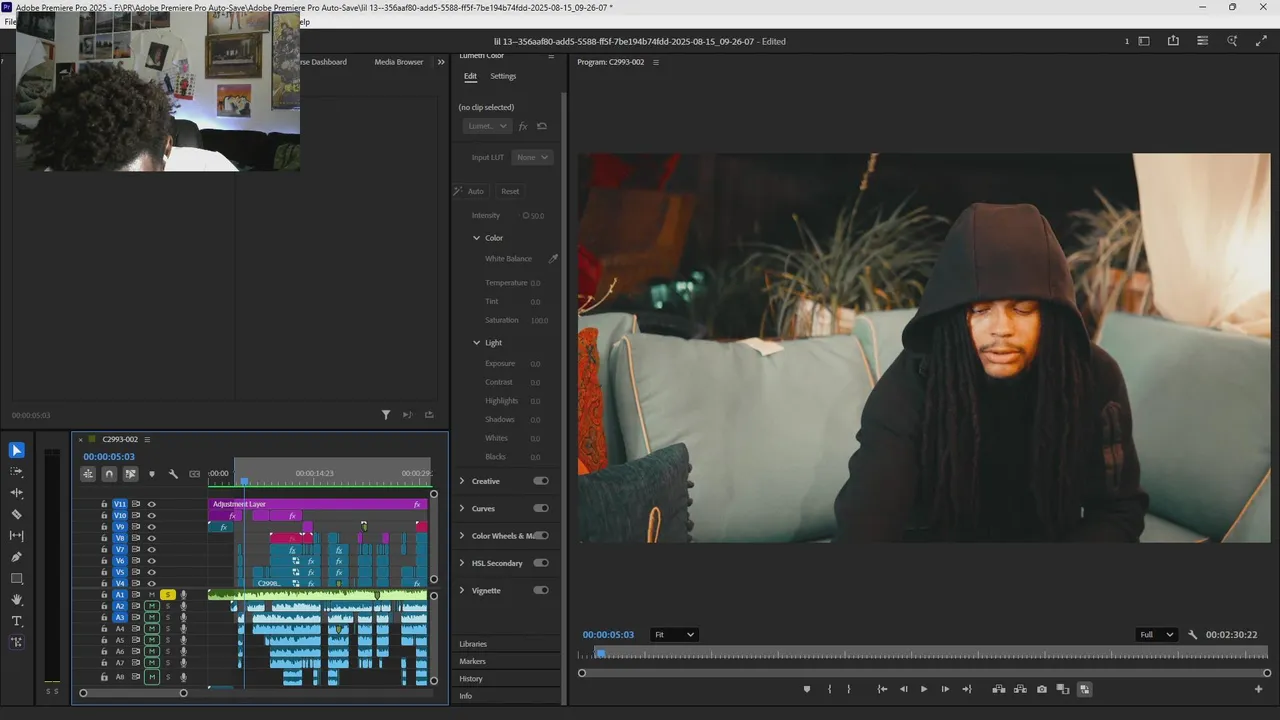Show overflow panels with double chevron

[x=441, y=62]
